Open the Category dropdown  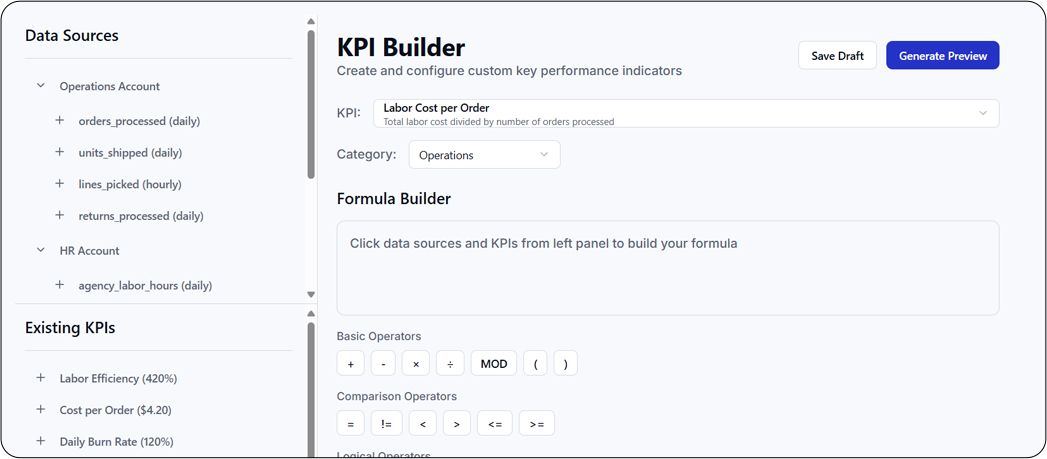[484, 155]
